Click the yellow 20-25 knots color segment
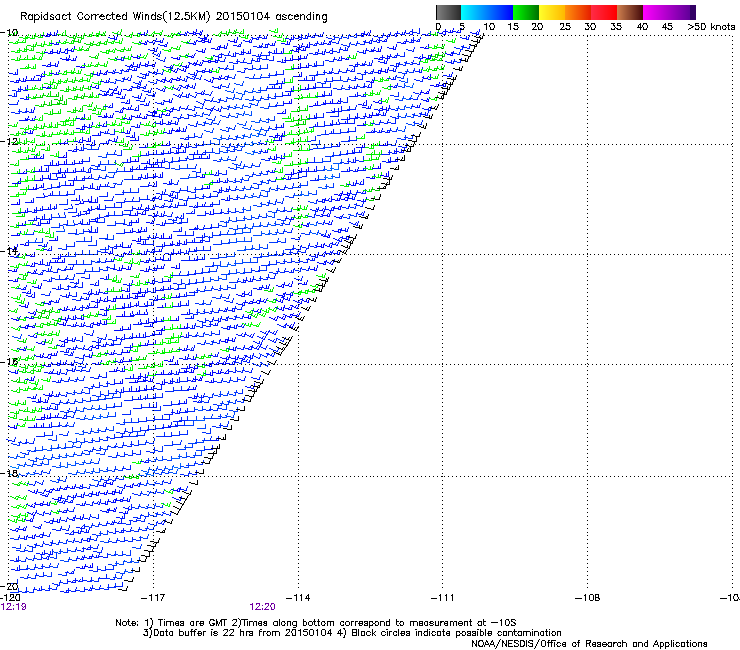This screenshot has width=740, height=650. pos(552,12)
